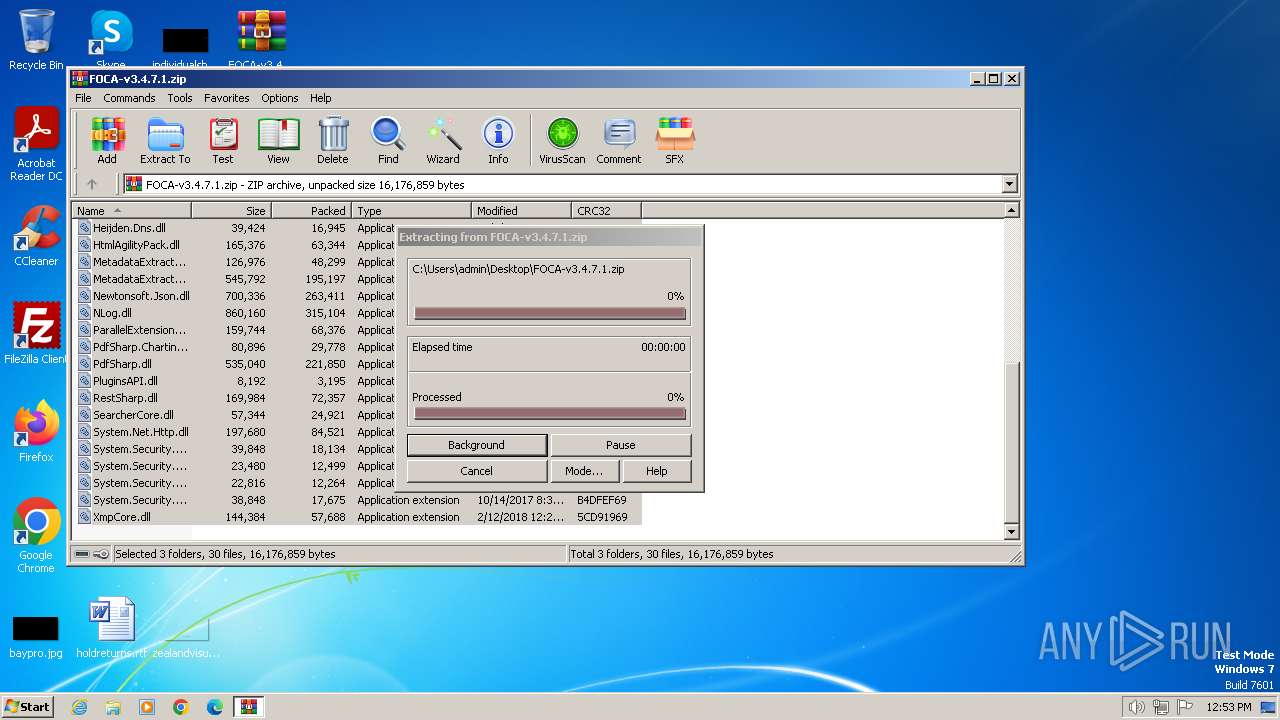Screen dimensions: 1280x720
Task: Start VirusScan on the archive
Action: click(562, 141)
